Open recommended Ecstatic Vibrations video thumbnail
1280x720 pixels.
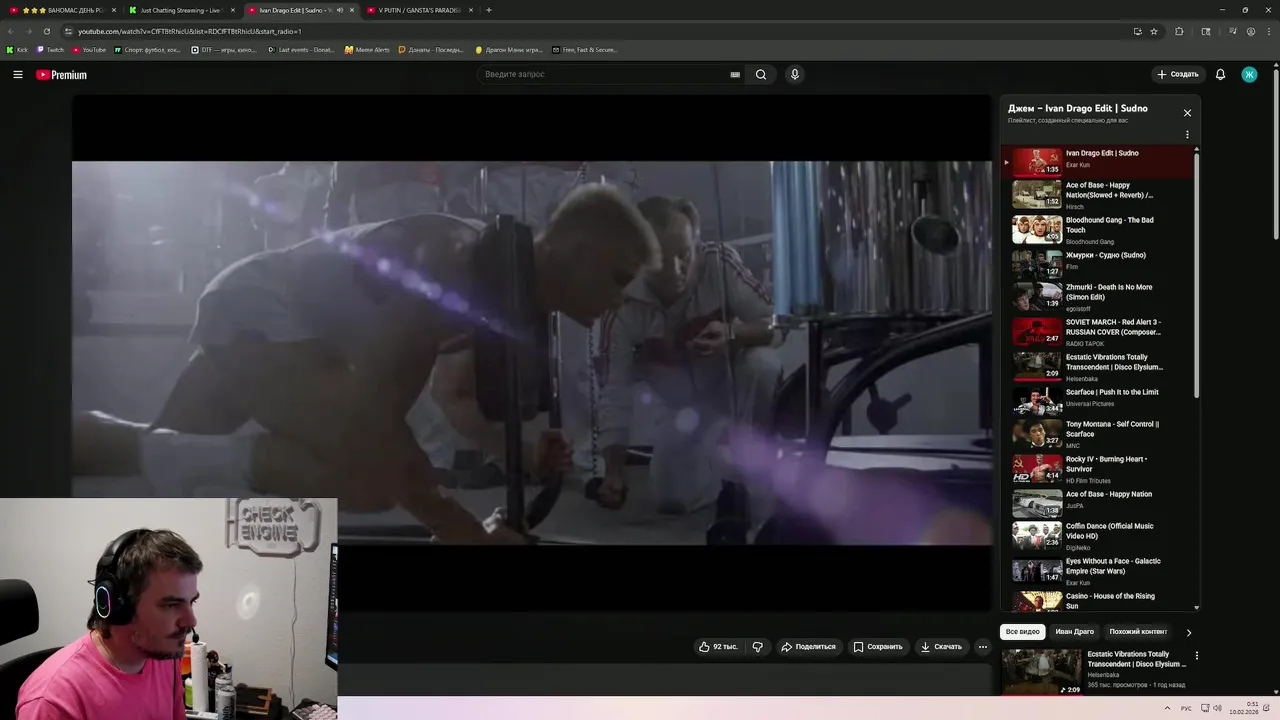(1041, 672)
